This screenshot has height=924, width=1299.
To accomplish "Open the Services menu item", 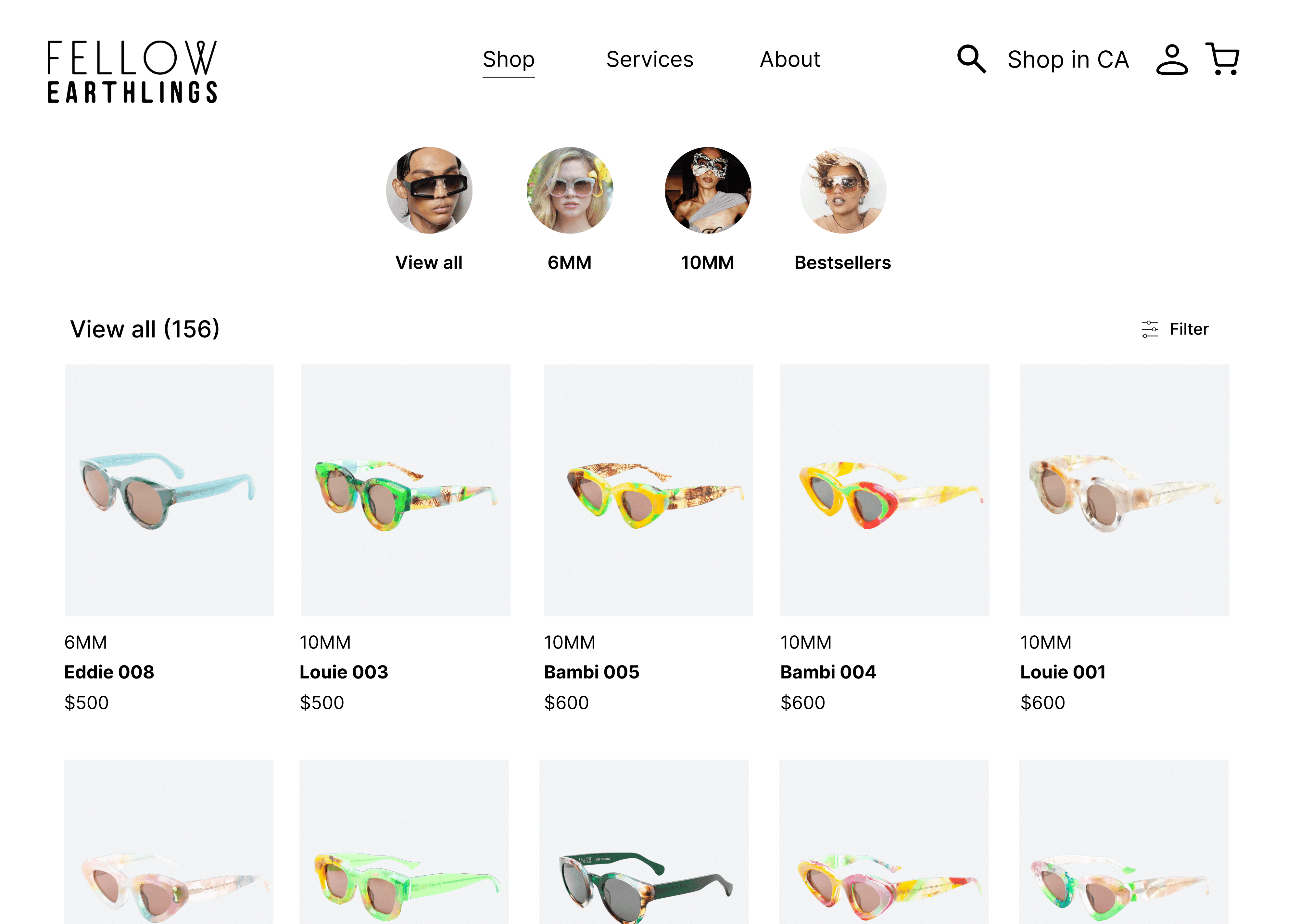I will click(649, 59).
